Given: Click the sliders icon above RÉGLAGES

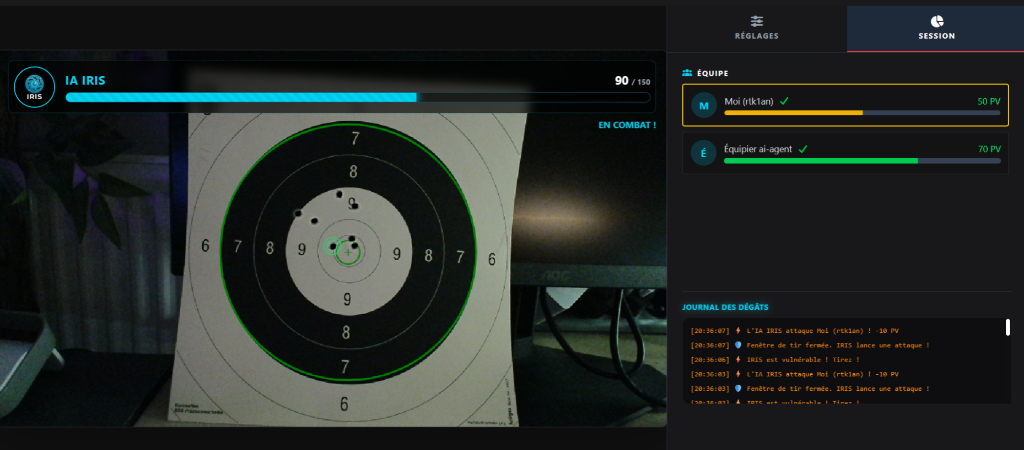Looking at the screenshot, I should 756,21.
